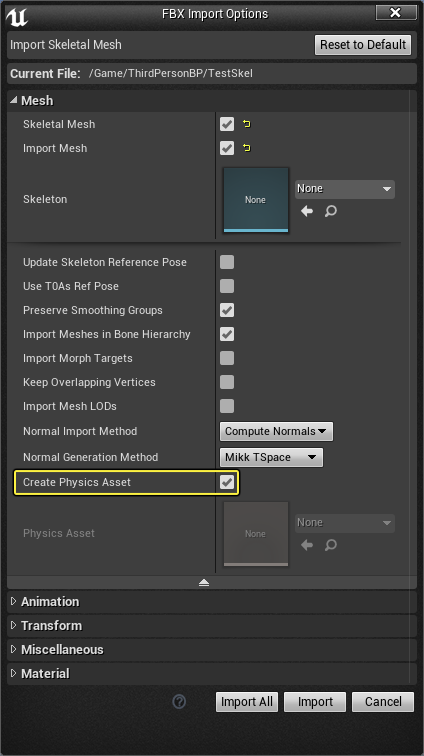Open the Normal Import Method dropdown

pyautogui.click(x=276, y=432)
